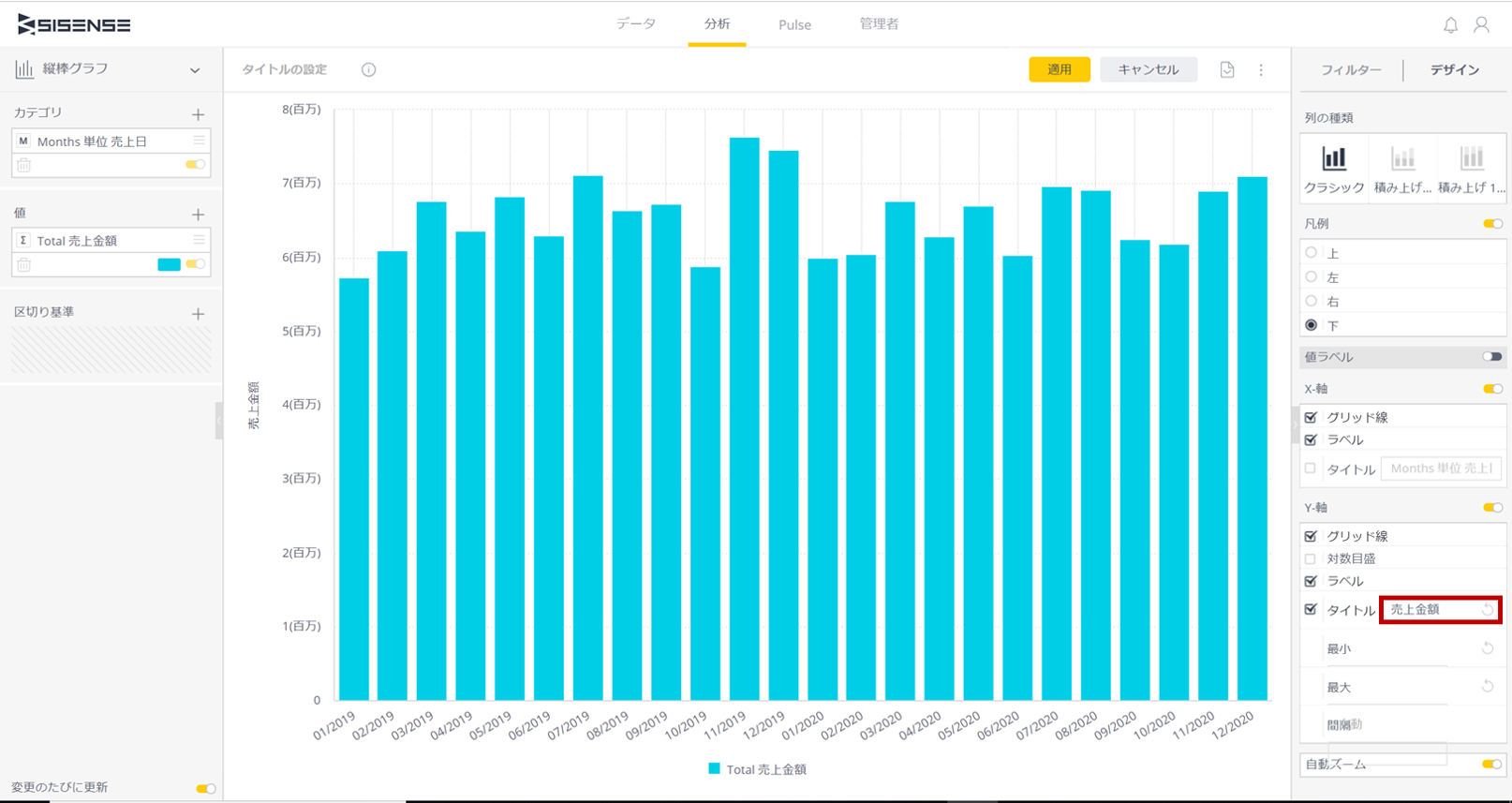Delete the Months 単位 売上日 category
The height and width of the screenshot is (803, 1512).
pyautogui.click(x=24, y=165)
